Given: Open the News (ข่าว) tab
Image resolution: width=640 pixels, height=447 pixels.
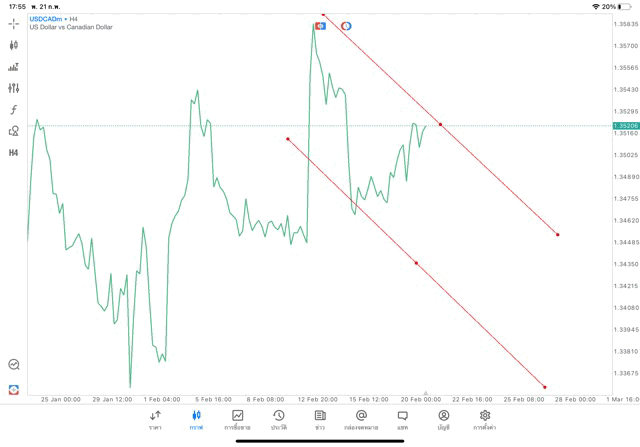Looking at the screenshot, I should click(x=319, y=419).
